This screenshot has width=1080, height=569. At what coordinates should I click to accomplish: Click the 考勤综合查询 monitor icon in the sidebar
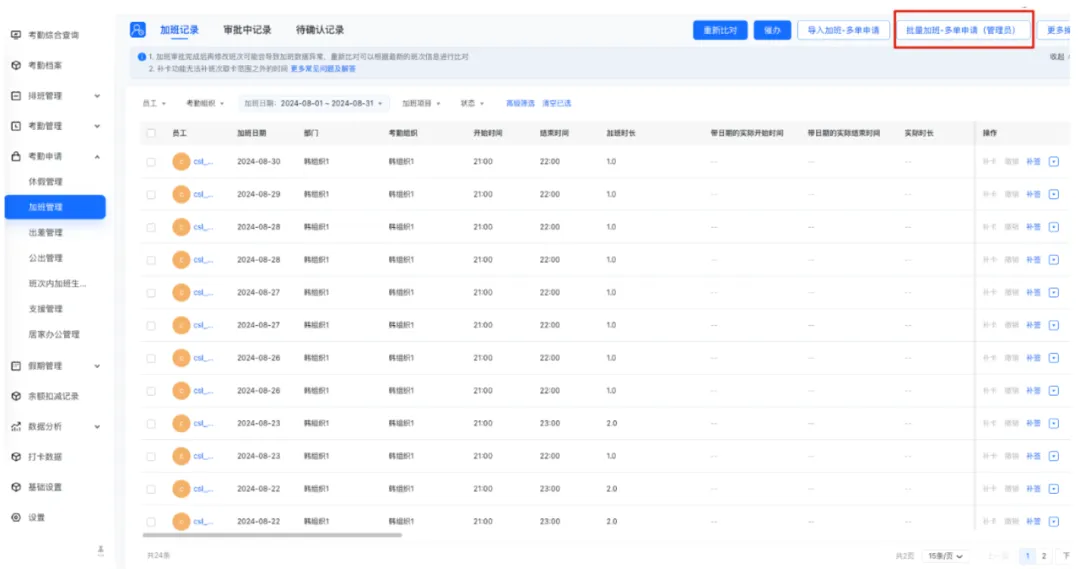pyautogui.click(x=16, y=34)
